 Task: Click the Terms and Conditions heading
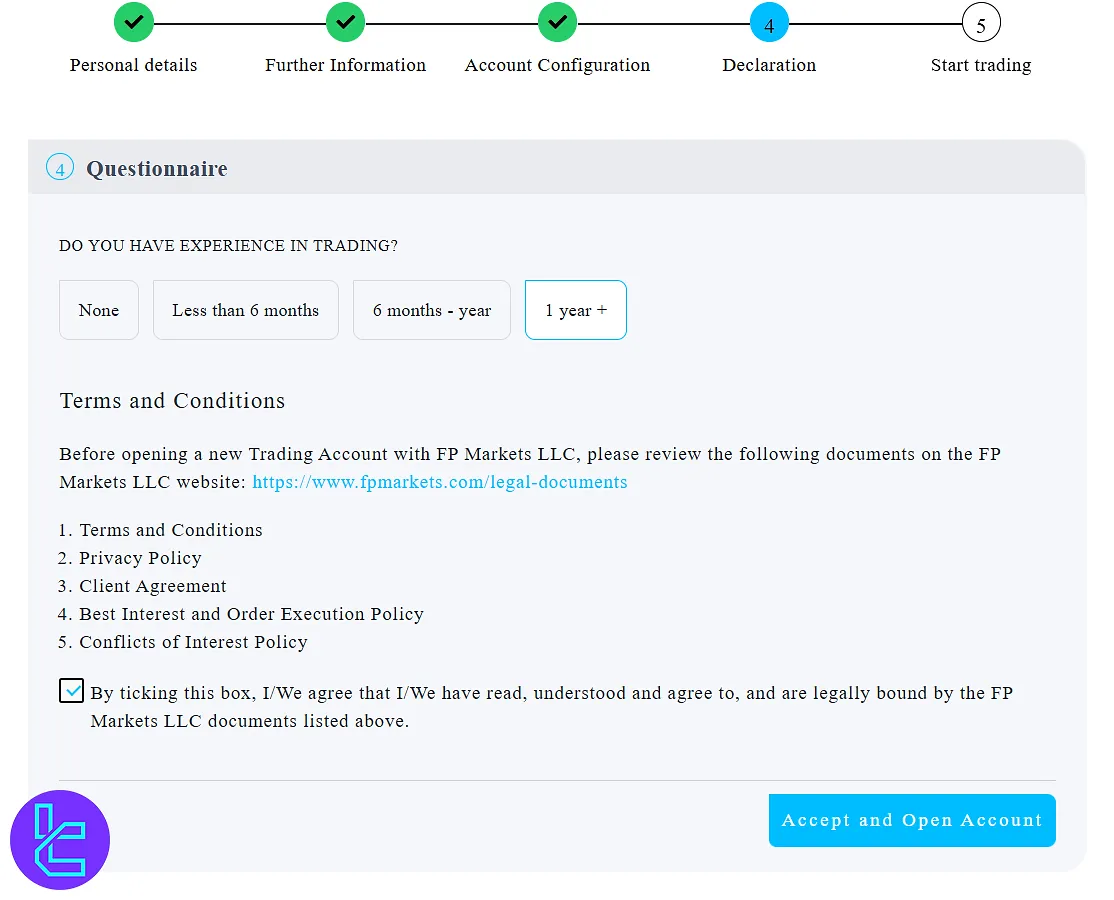click(x=172, y=401)
